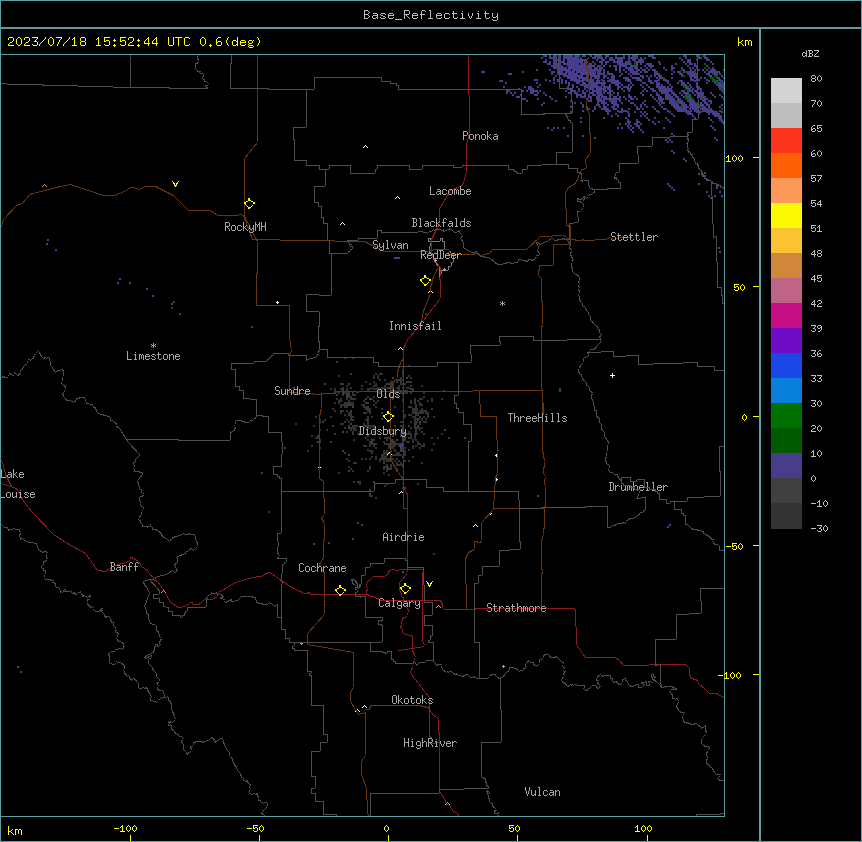Click the HighRiver label
The height and width of the screenshot is (842, 862).
click(430, 743)
